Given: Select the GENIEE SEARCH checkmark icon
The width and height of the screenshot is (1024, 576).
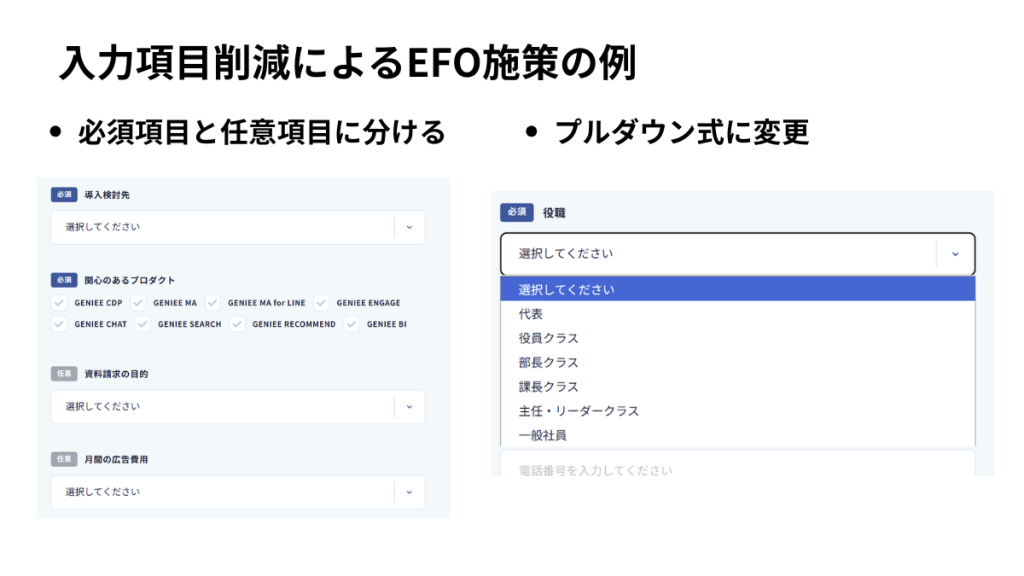Looking at the screenshot, I should (x=143, y=324).
